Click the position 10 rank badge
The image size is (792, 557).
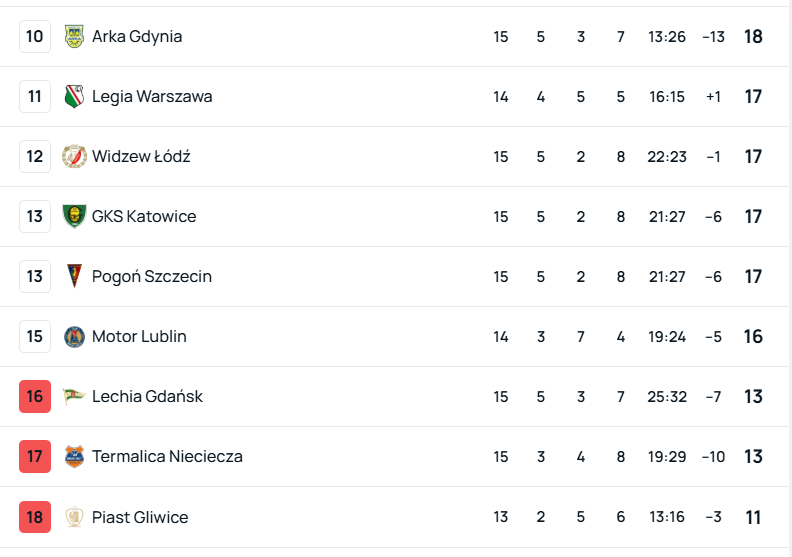(x=35, y=37)
